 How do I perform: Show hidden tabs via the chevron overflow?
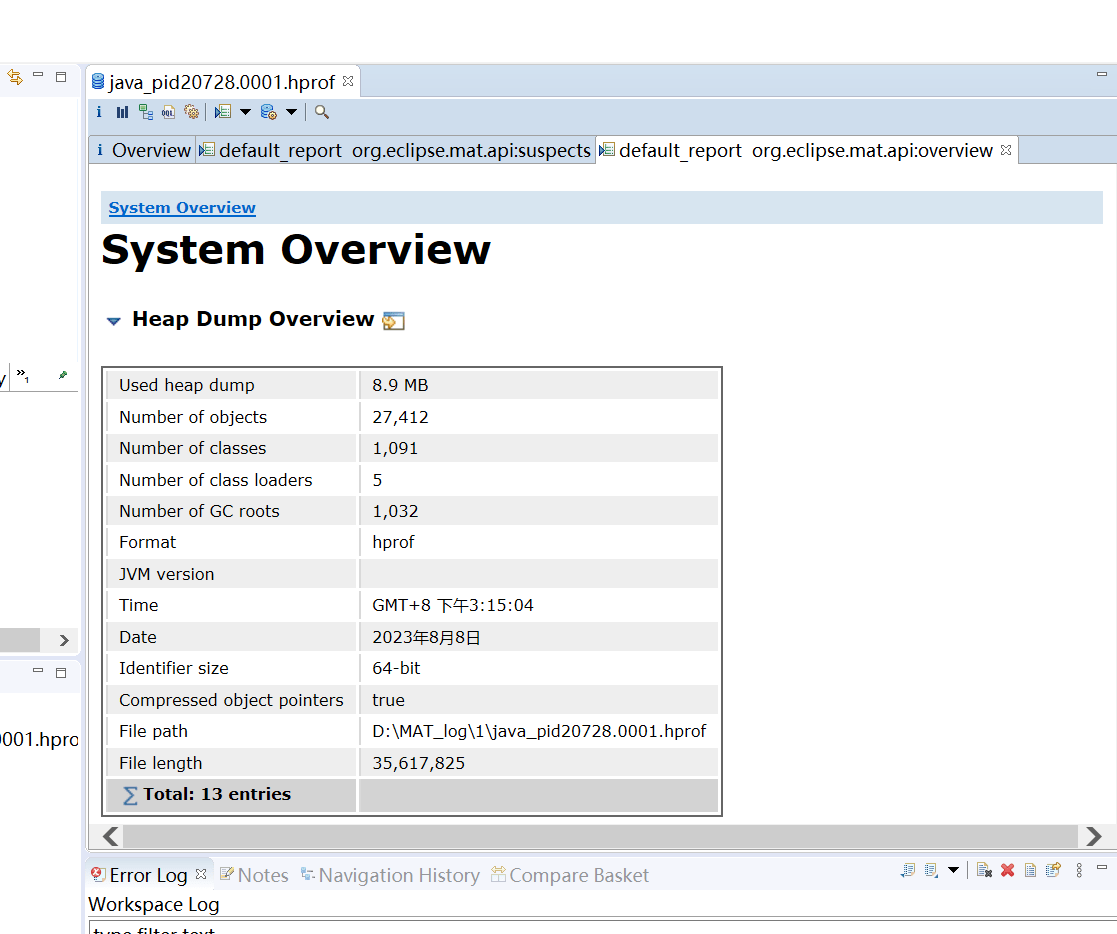point(22,376)
